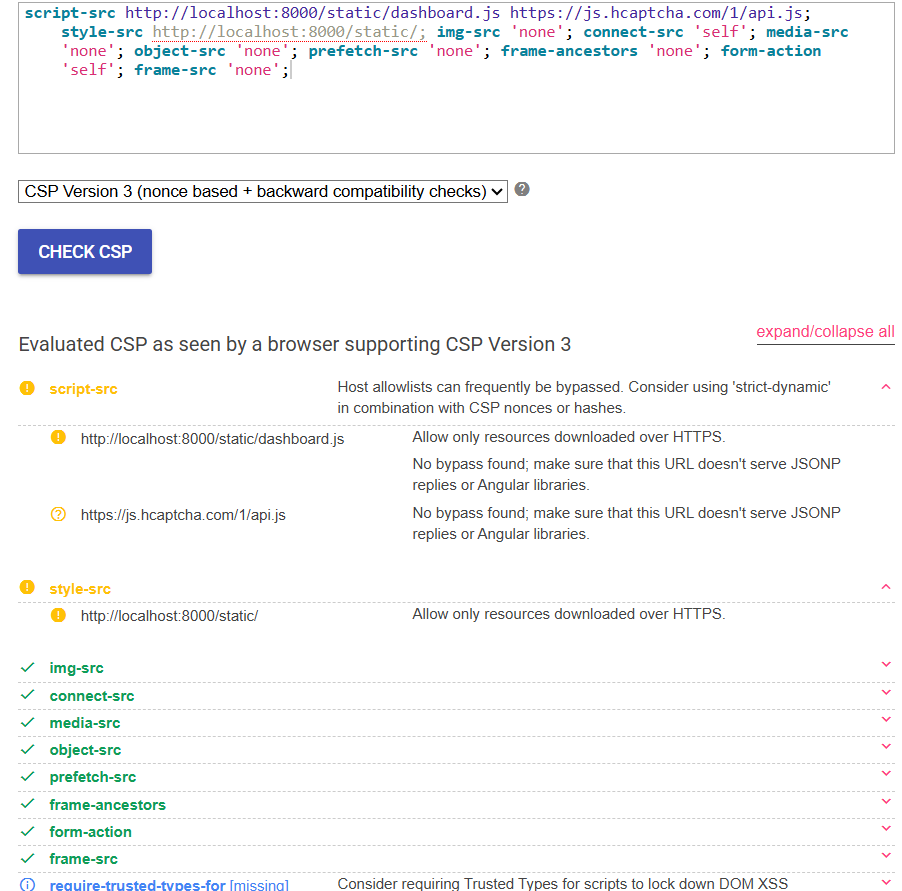Click the warning icon beside localhost static URL
Image resolution: width=902 pixels, height=891 pixels.
[58, 615]
